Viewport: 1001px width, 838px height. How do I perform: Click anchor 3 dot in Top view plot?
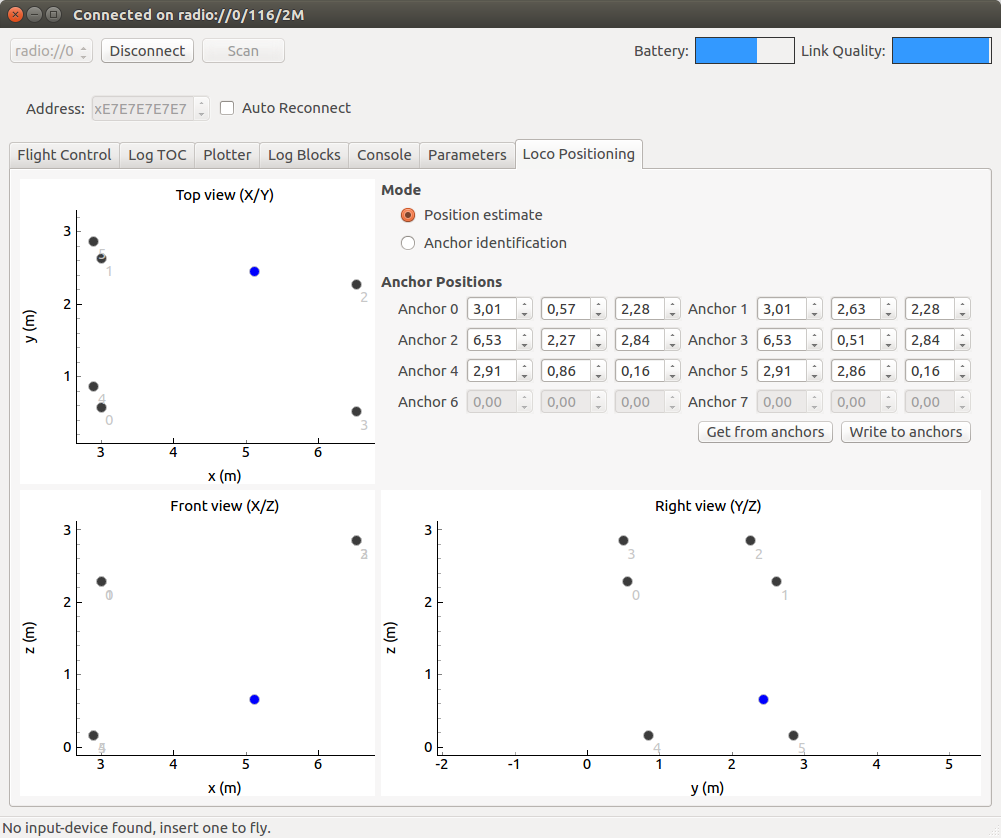point(356,411)
